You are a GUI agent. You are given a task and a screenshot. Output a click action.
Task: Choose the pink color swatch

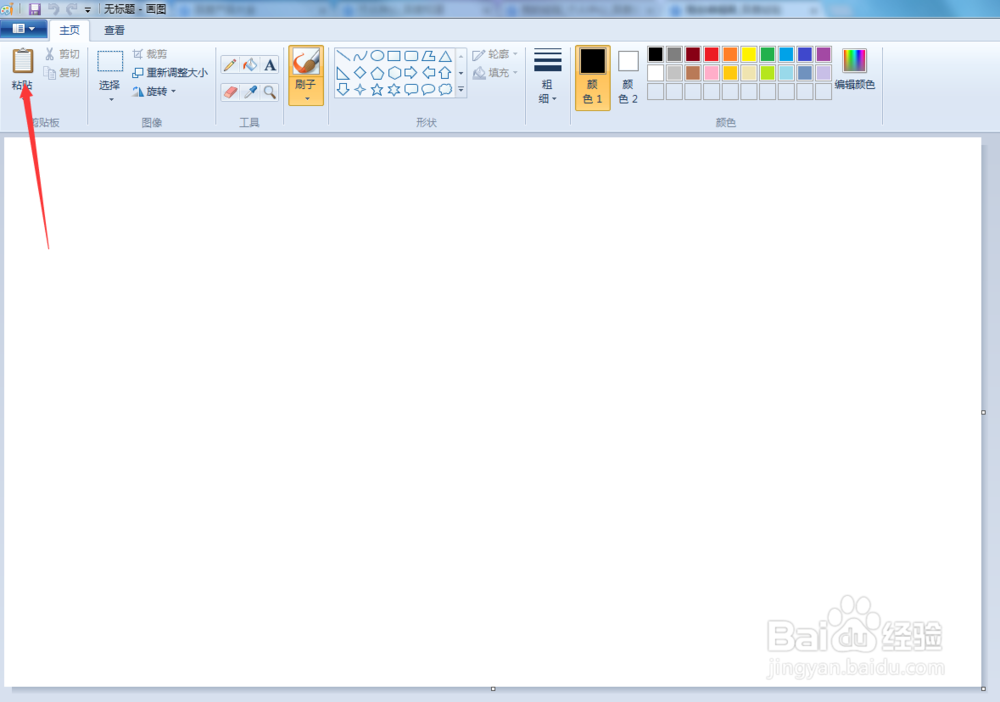712,73
